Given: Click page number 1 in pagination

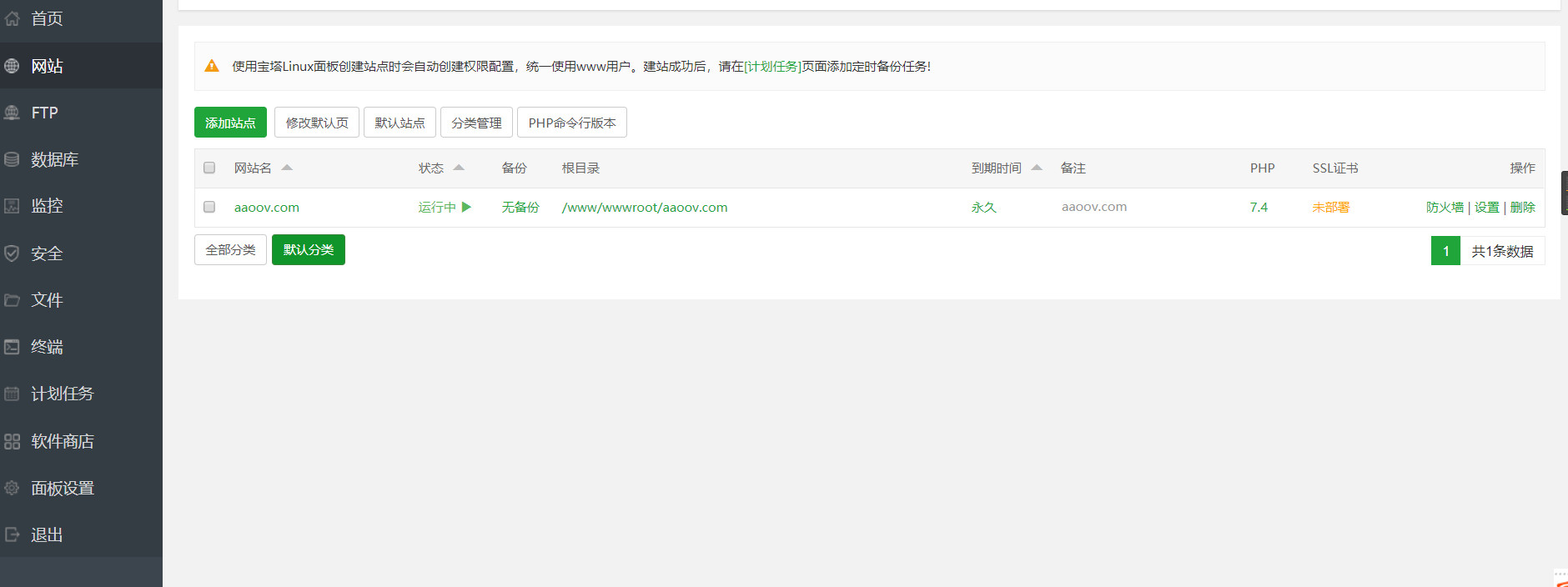Looking at the screenshot, I should click(x=1445, y=251).
